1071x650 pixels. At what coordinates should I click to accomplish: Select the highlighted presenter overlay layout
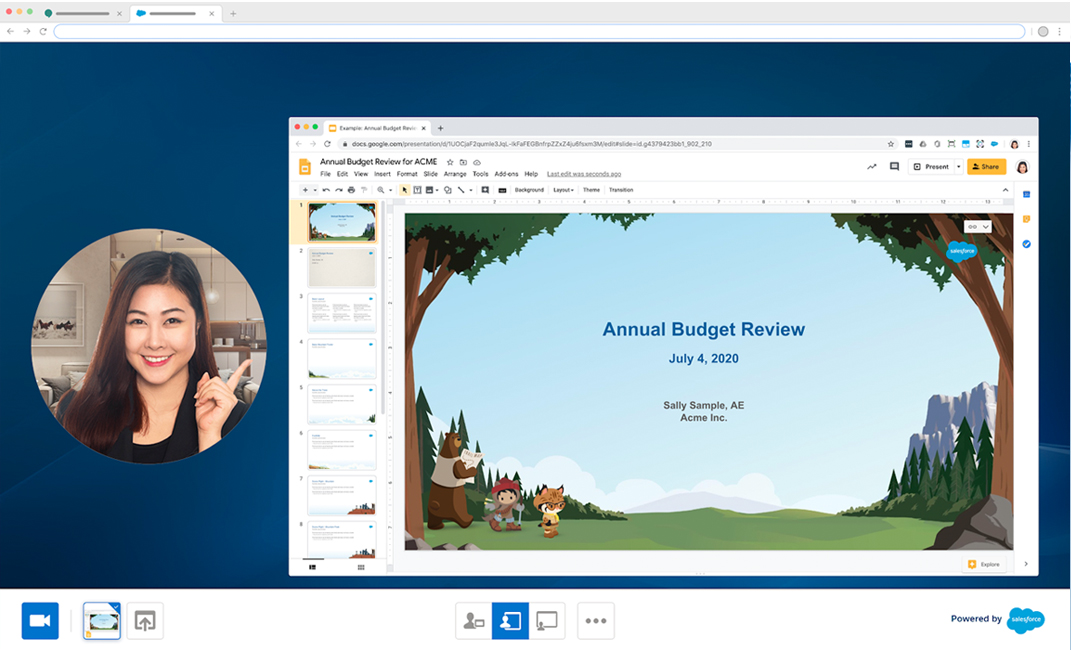tap(510, 621)
